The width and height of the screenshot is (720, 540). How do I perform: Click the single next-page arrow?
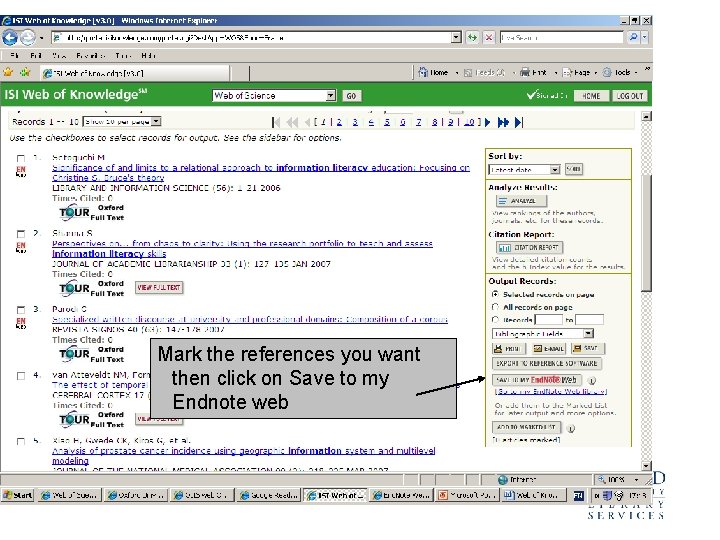point(488,122)
